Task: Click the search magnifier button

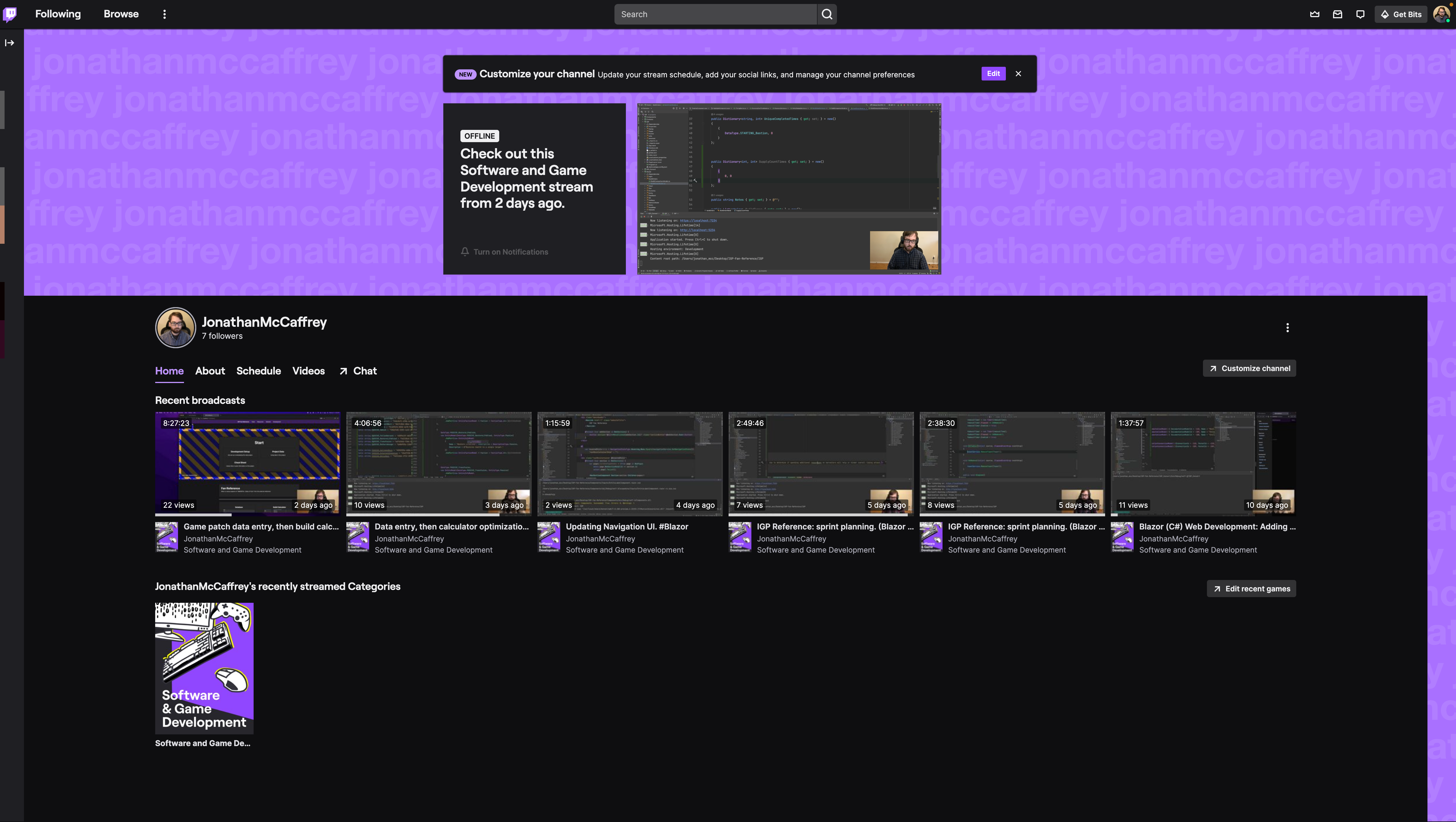Action: [827, 14]
